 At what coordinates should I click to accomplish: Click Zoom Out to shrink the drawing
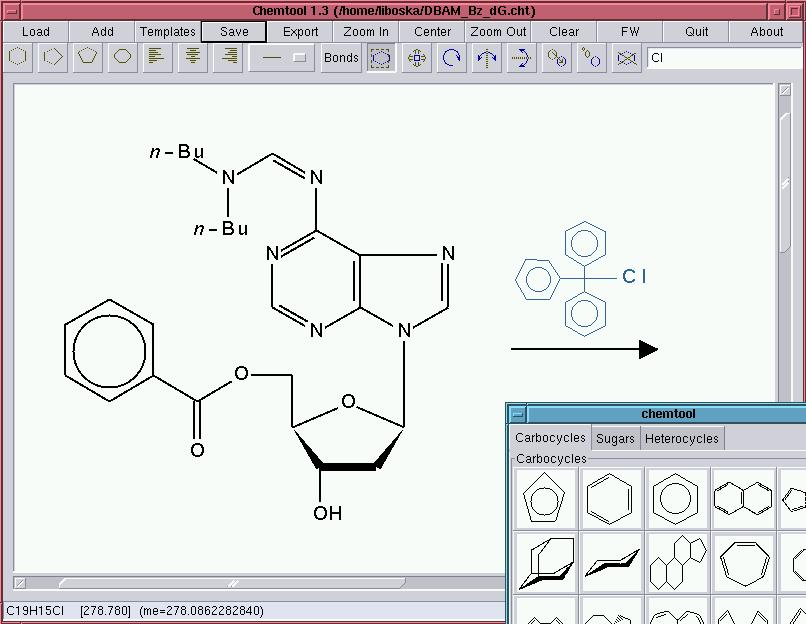point(498,31)
